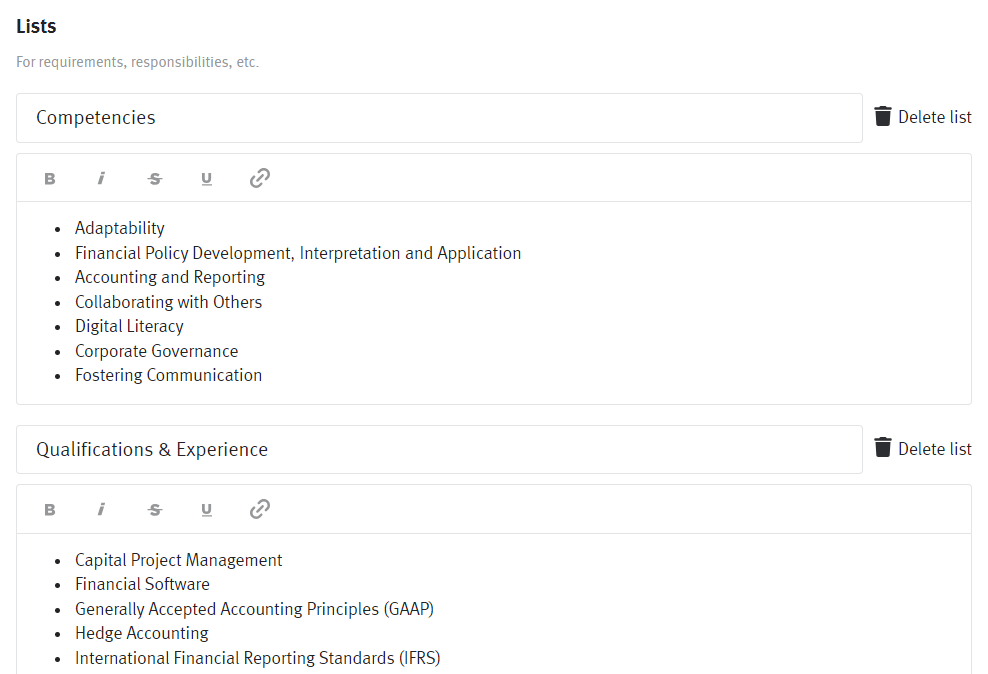Click the Digital Literacy bullet item
The width and height of the screenshot is (988, 674).
(129, 326)
